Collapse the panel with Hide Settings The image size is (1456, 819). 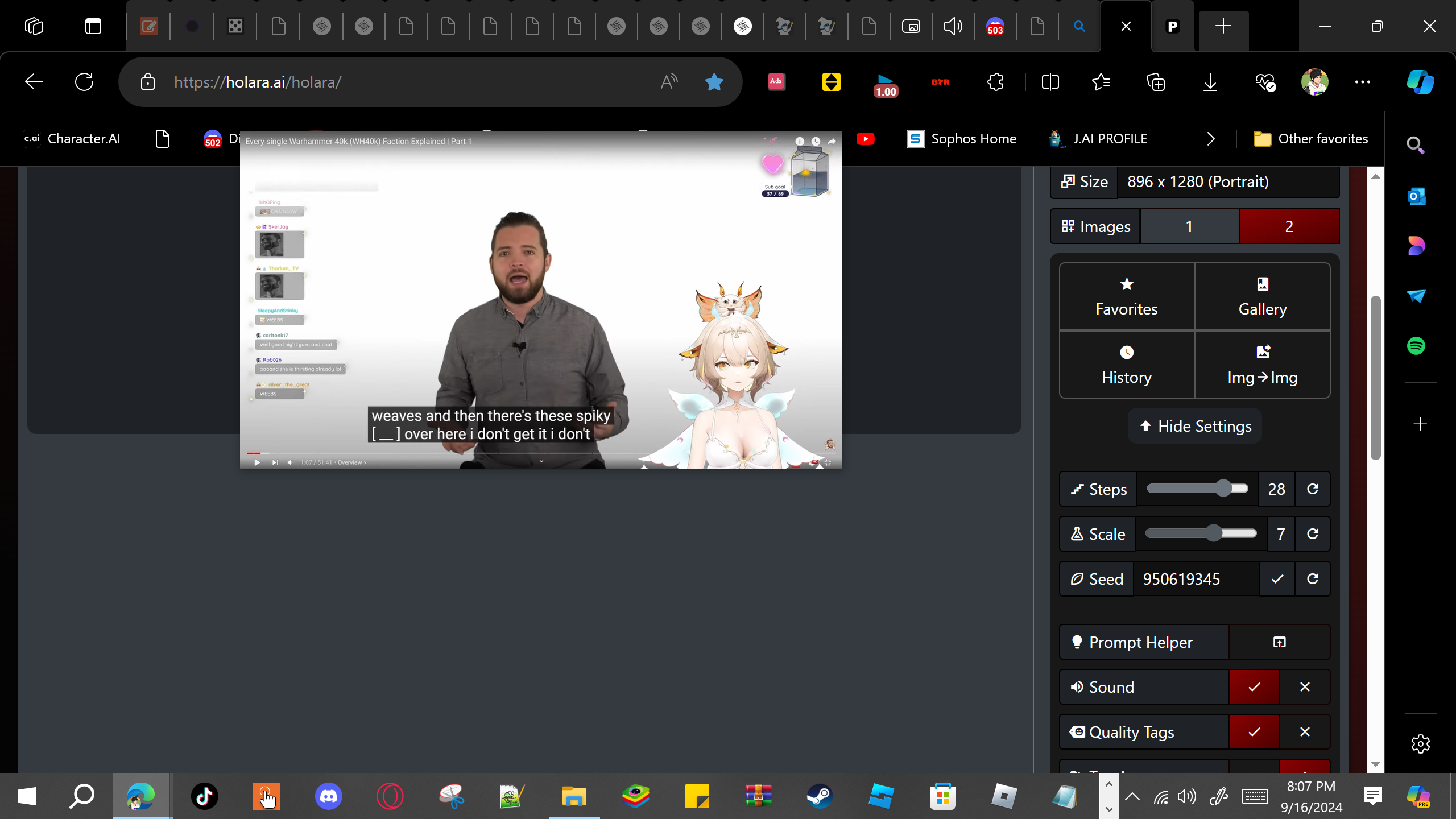click(x=1195, y=426)
